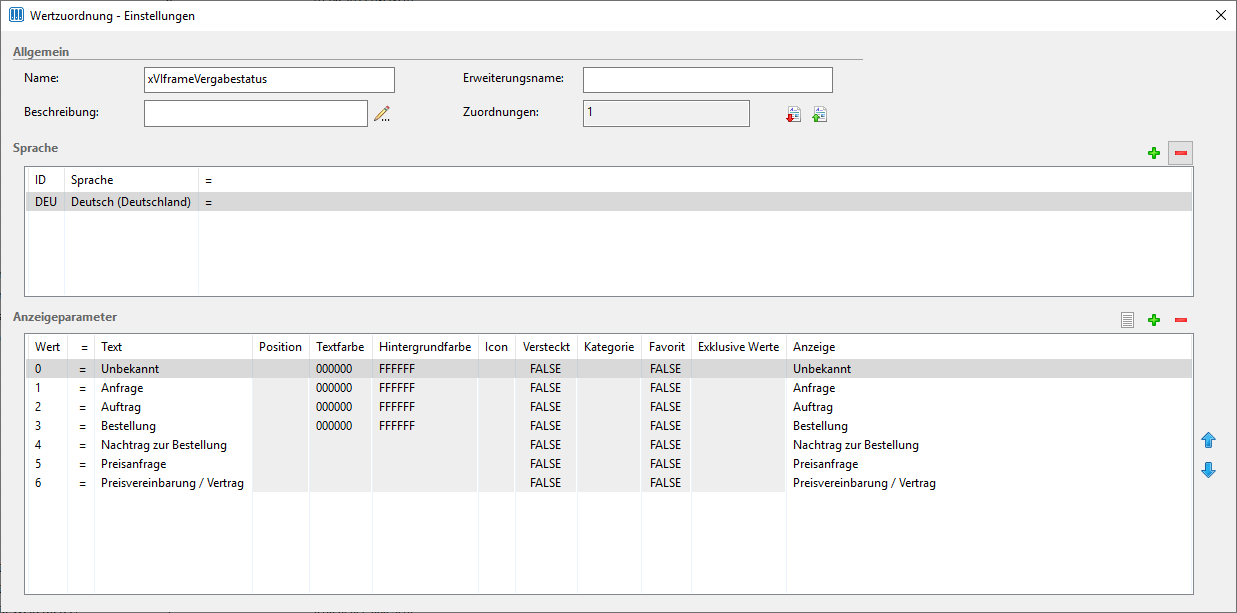The width and height of the screenshot is (1237, 613).
Task: Add a language with the Sprache plus icon
Action: [x=1154, y=153]
